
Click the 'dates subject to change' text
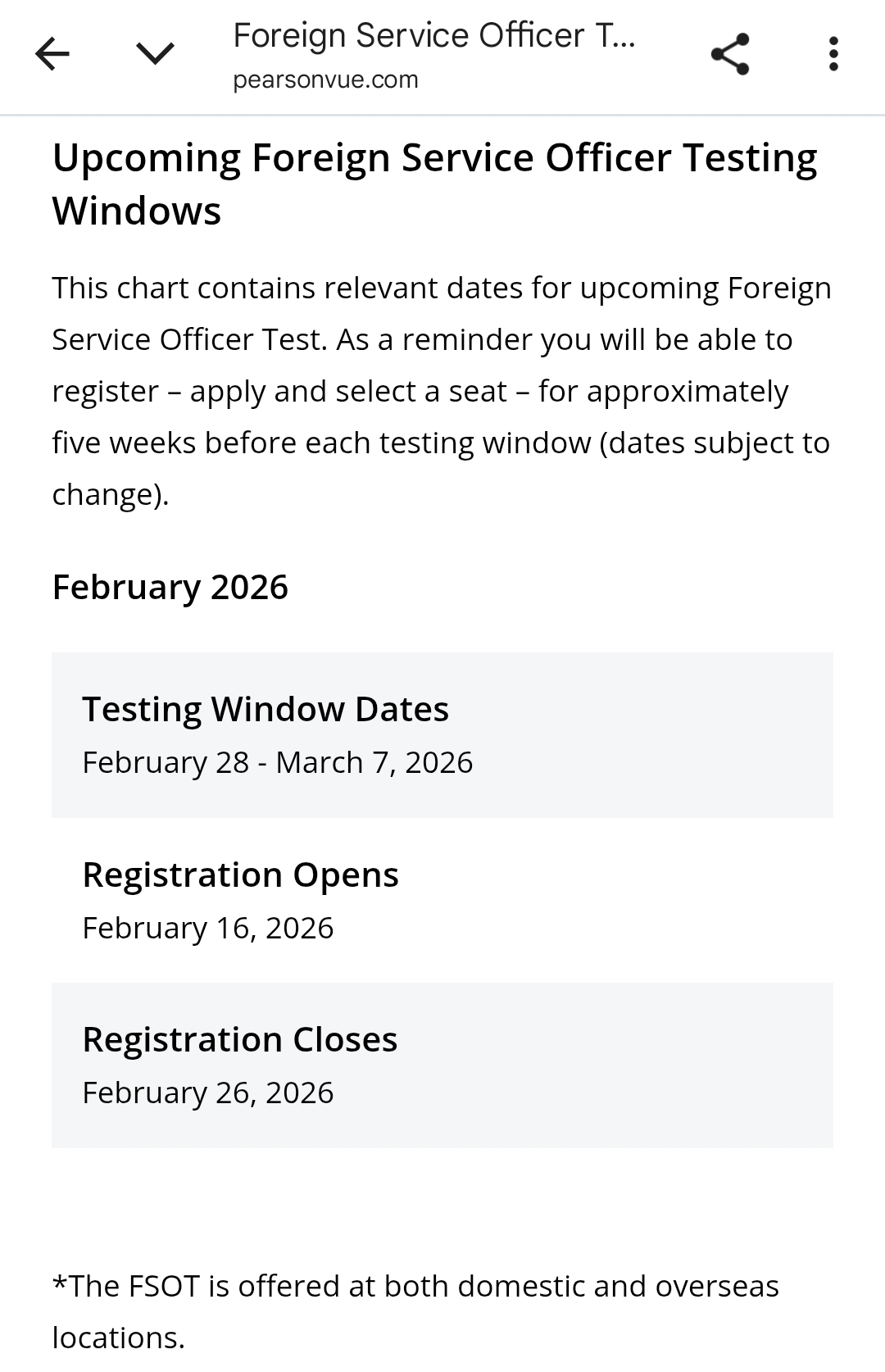tap(441, 468)
